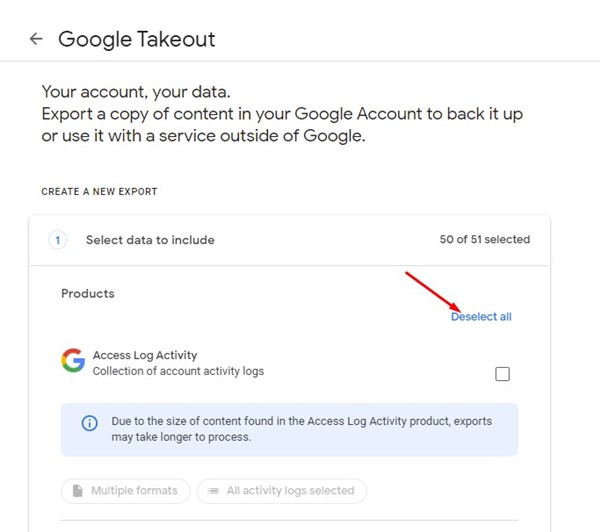This screenshot has width=600, height=532.
Task: Click the Select data to include header
Action: coord(150,240)
